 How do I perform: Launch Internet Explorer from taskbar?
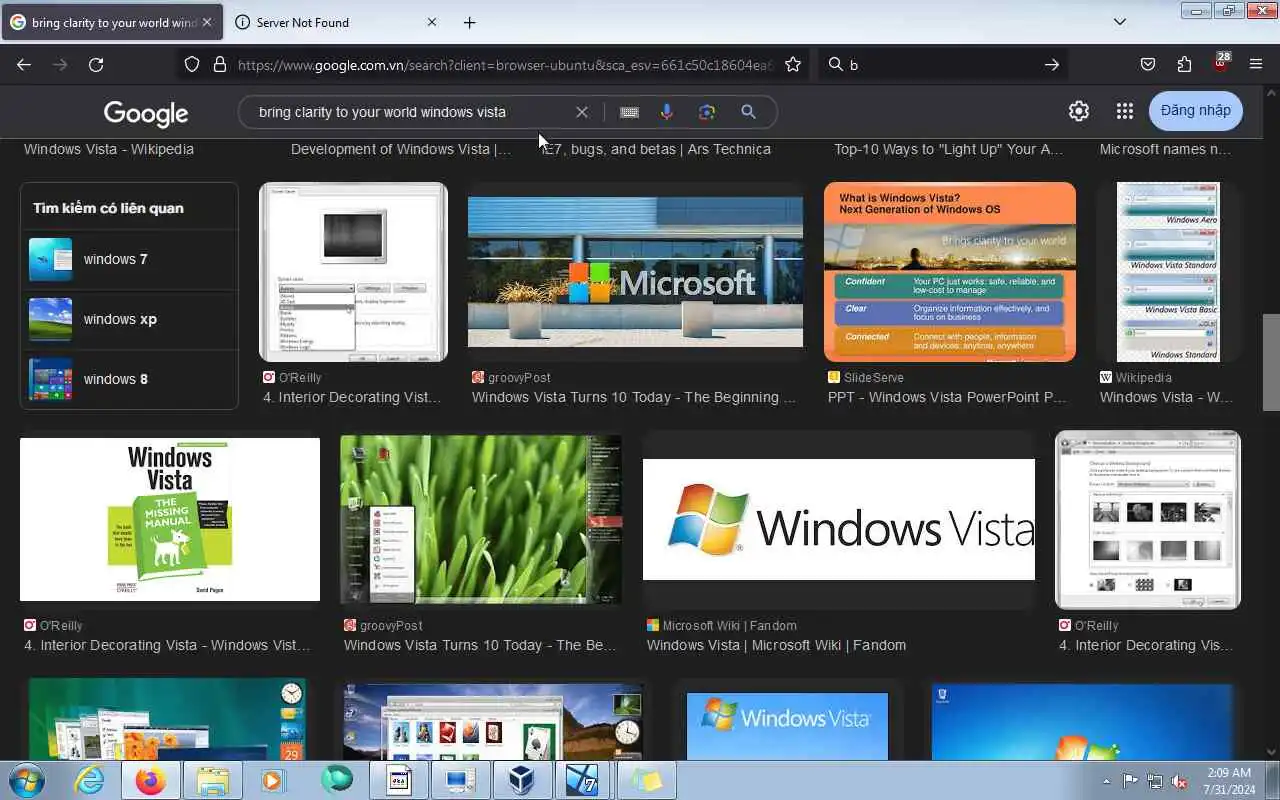(x=89, y=780)
